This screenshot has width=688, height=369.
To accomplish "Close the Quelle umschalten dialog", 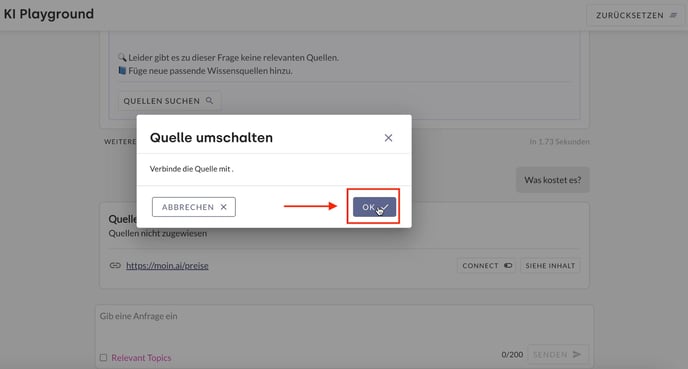I will [x=388, y=138].
